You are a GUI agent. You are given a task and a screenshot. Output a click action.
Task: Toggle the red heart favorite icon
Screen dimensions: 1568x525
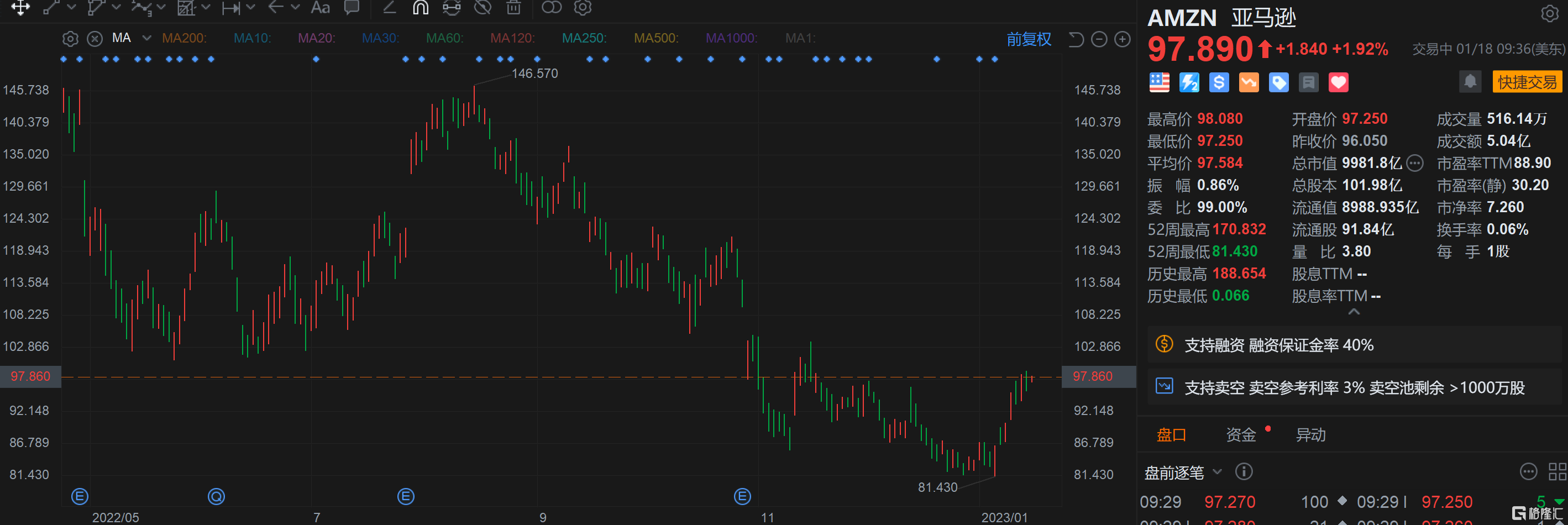tap(1338, 82)
